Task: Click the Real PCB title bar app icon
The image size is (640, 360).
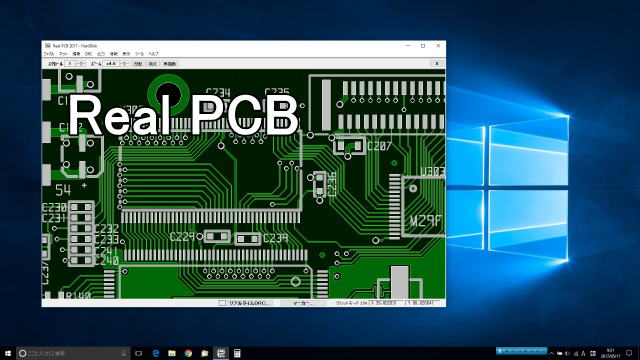Action: [x=47, y=46]
